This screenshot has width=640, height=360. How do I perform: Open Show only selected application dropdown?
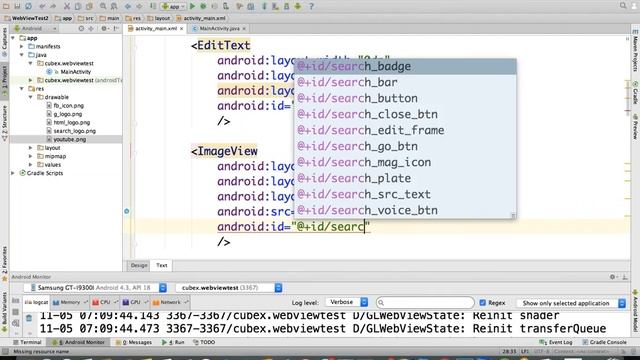click(571, 303)
